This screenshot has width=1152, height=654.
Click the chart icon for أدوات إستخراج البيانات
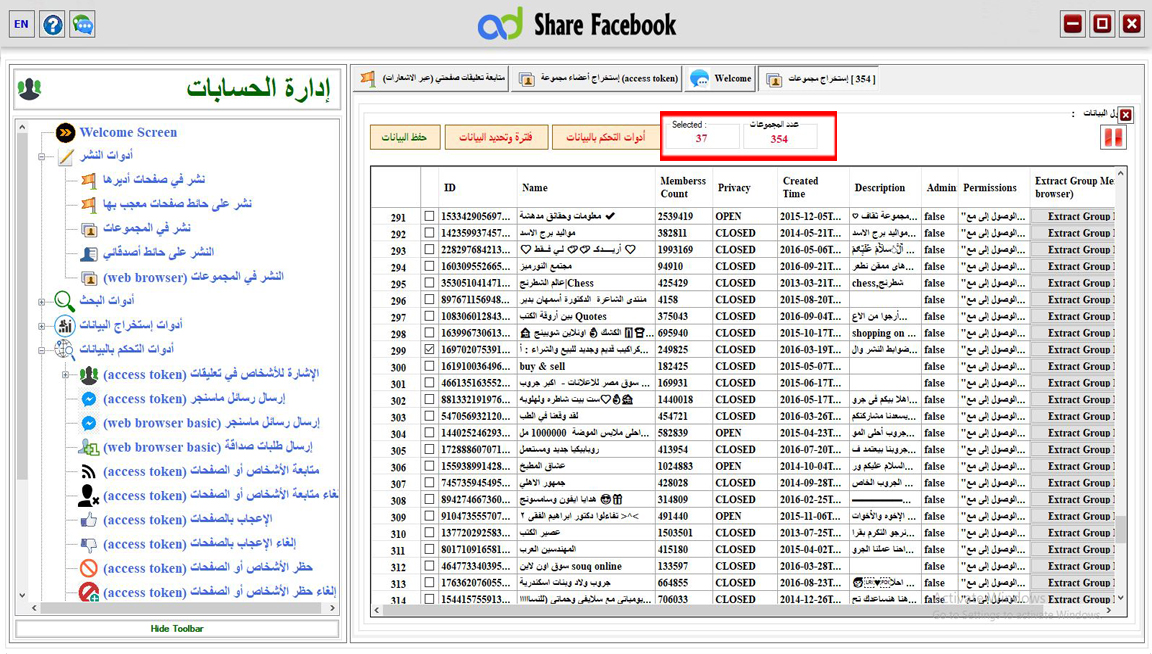pyautogui.click(x=65, y=325)
